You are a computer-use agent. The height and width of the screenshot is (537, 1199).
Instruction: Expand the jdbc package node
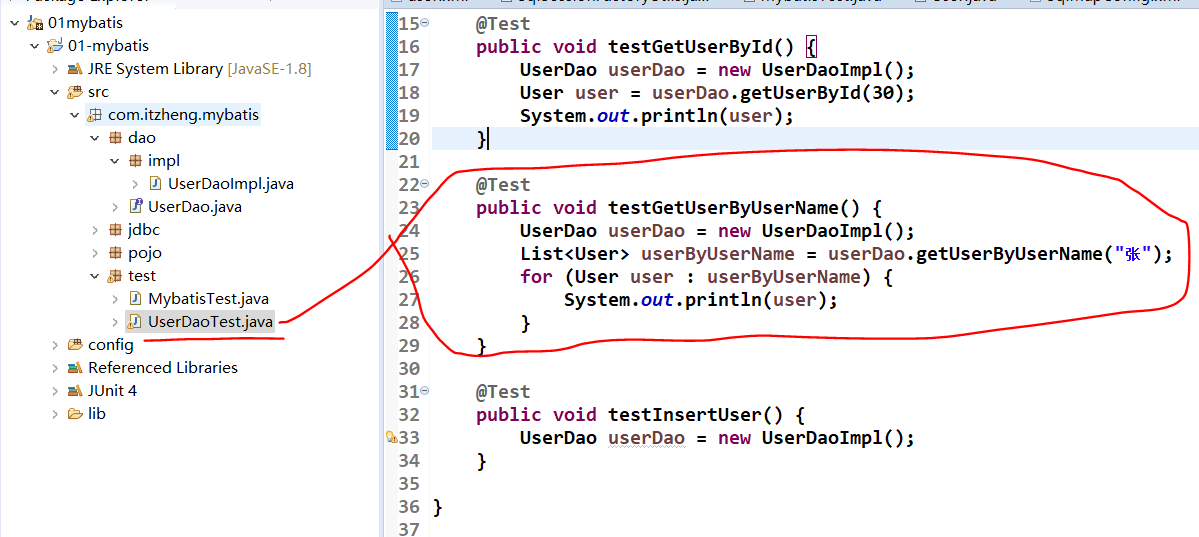coord(95,229)
